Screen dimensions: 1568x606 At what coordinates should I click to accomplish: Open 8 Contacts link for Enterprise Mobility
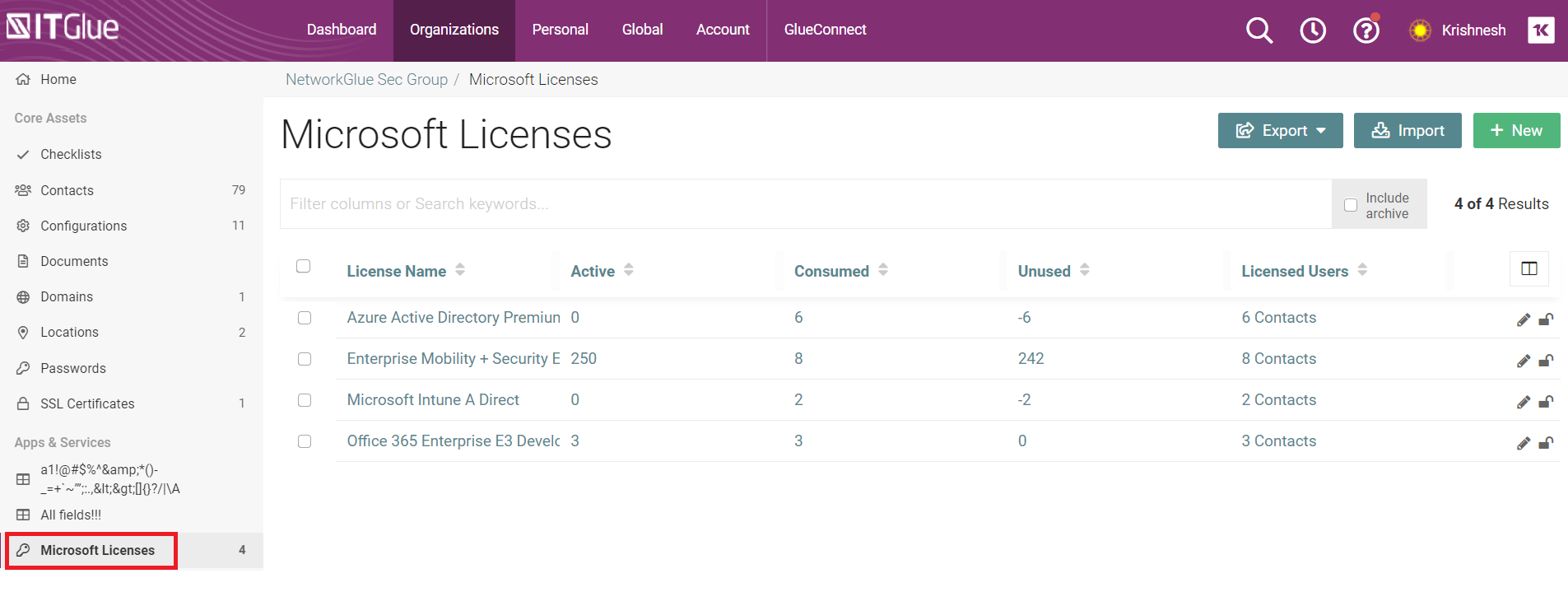[1279, 359]
